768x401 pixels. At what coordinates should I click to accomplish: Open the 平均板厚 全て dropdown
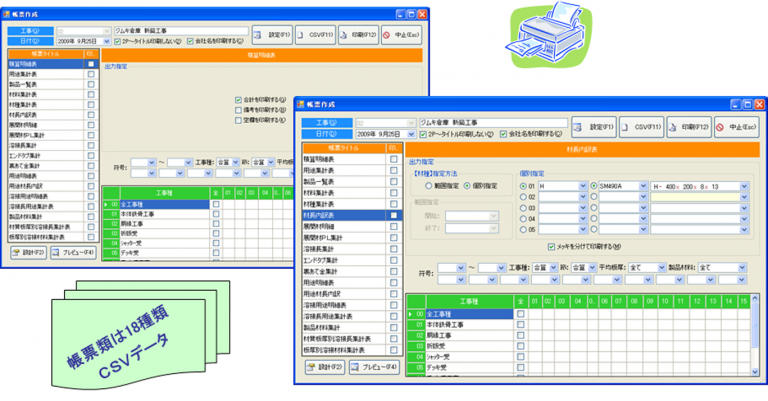coord(662,268)
